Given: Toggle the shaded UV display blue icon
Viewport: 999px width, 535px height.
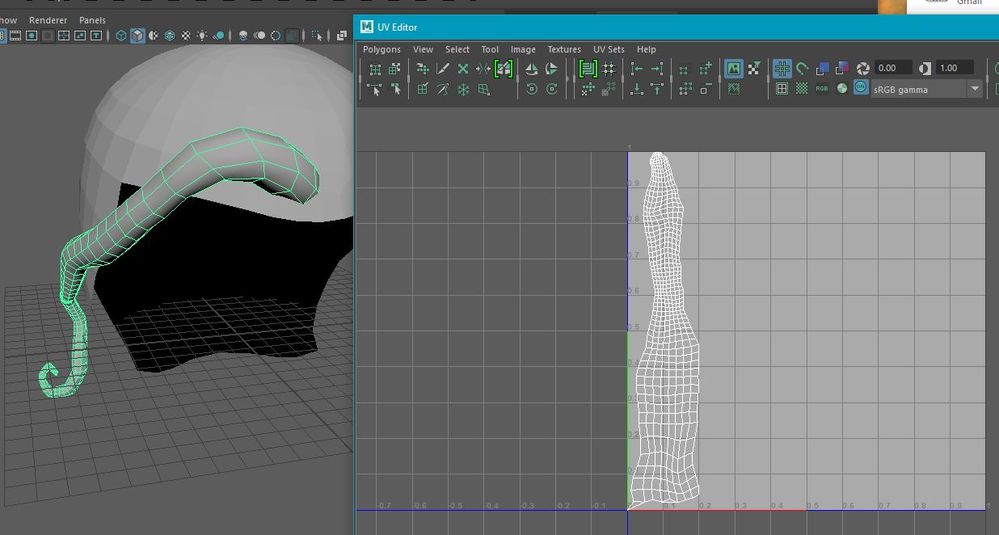Looking at the screenshot, I should [823, 69].
